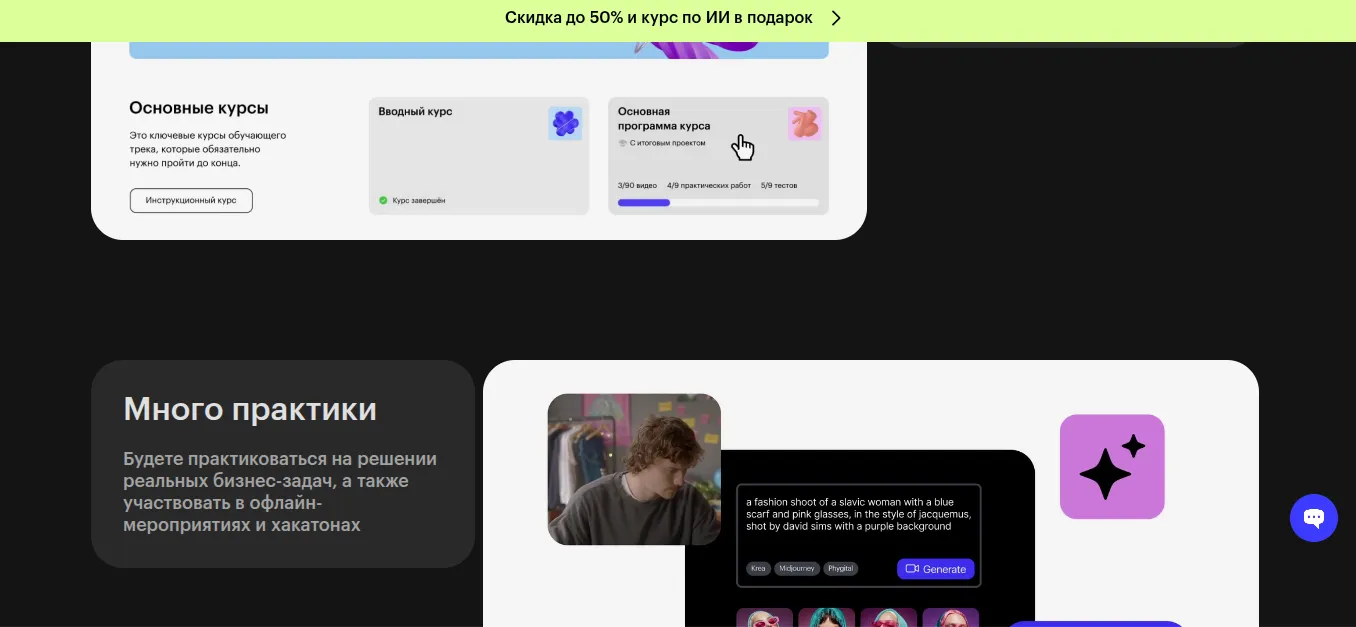Image resolution: width=1356 pixels, height=627 pixels.
Task: Click the Generate button label
Action: 944,569
